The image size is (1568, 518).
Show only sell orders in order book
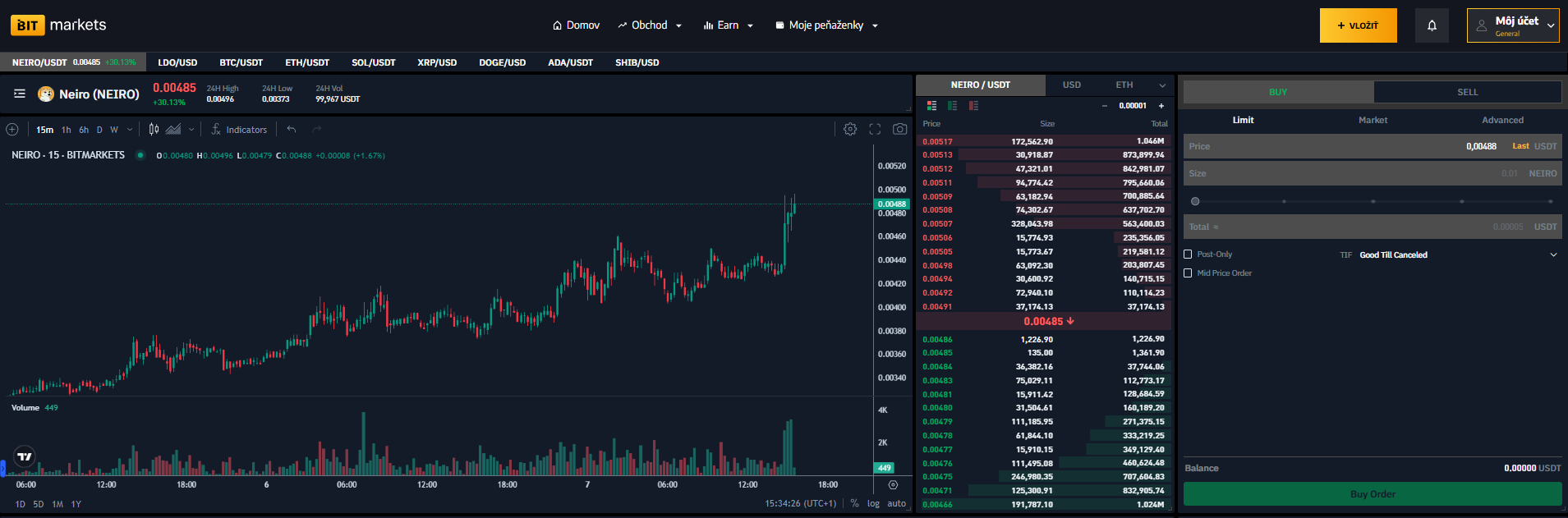click(x=973, y=106)
